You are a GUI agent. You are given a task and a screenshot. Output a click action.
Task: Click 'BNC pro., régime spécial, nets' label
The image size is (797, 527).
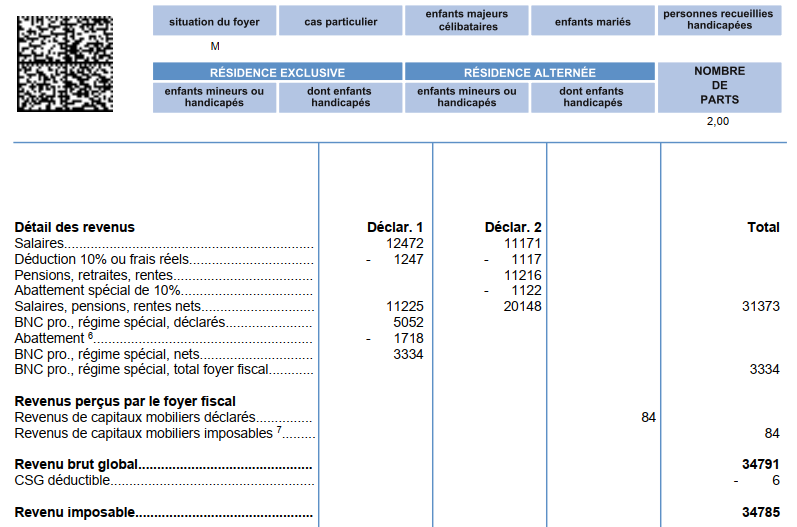click(x=107, y=354)
